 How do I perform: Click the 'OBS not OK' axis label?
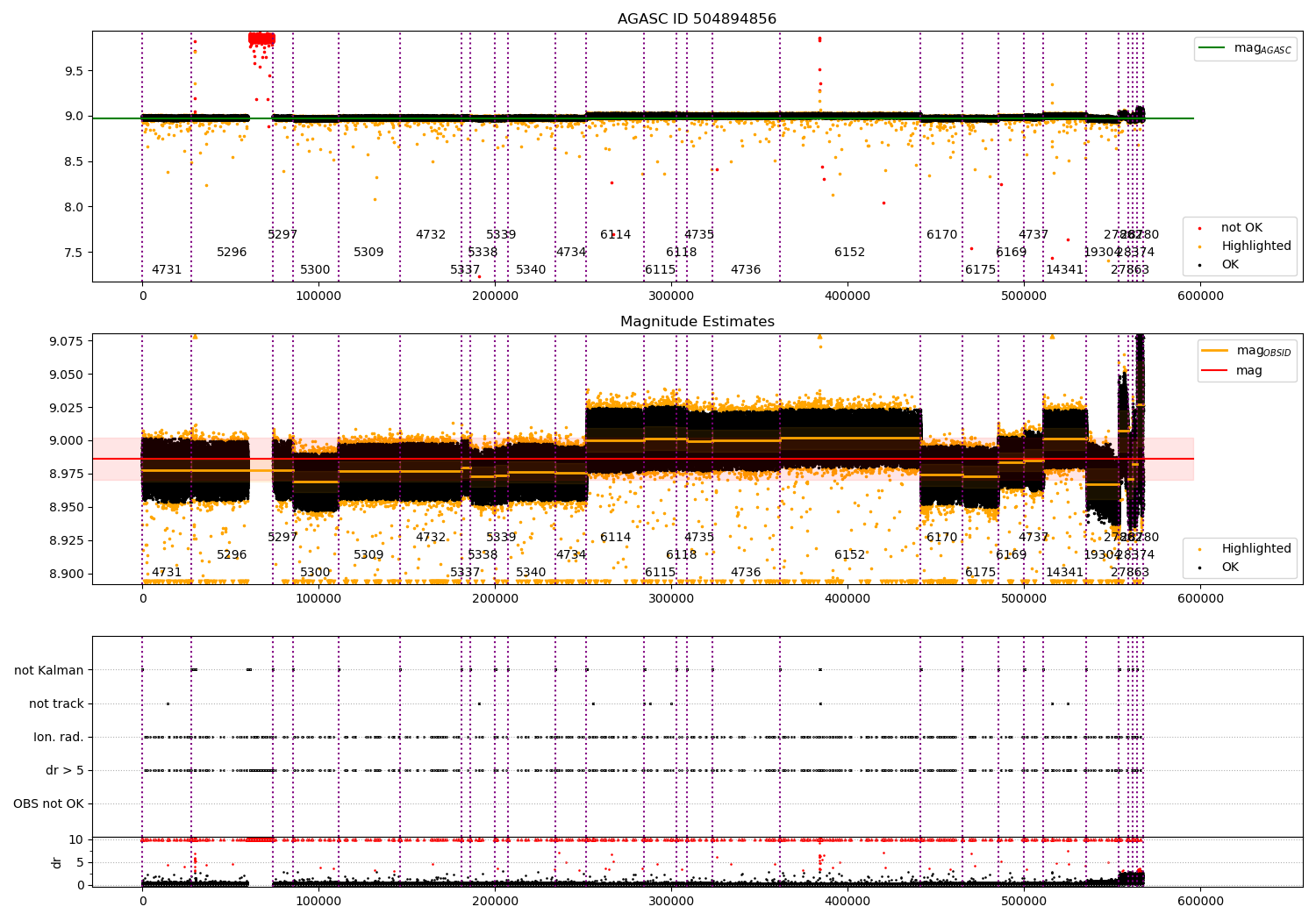coord(49,803)
